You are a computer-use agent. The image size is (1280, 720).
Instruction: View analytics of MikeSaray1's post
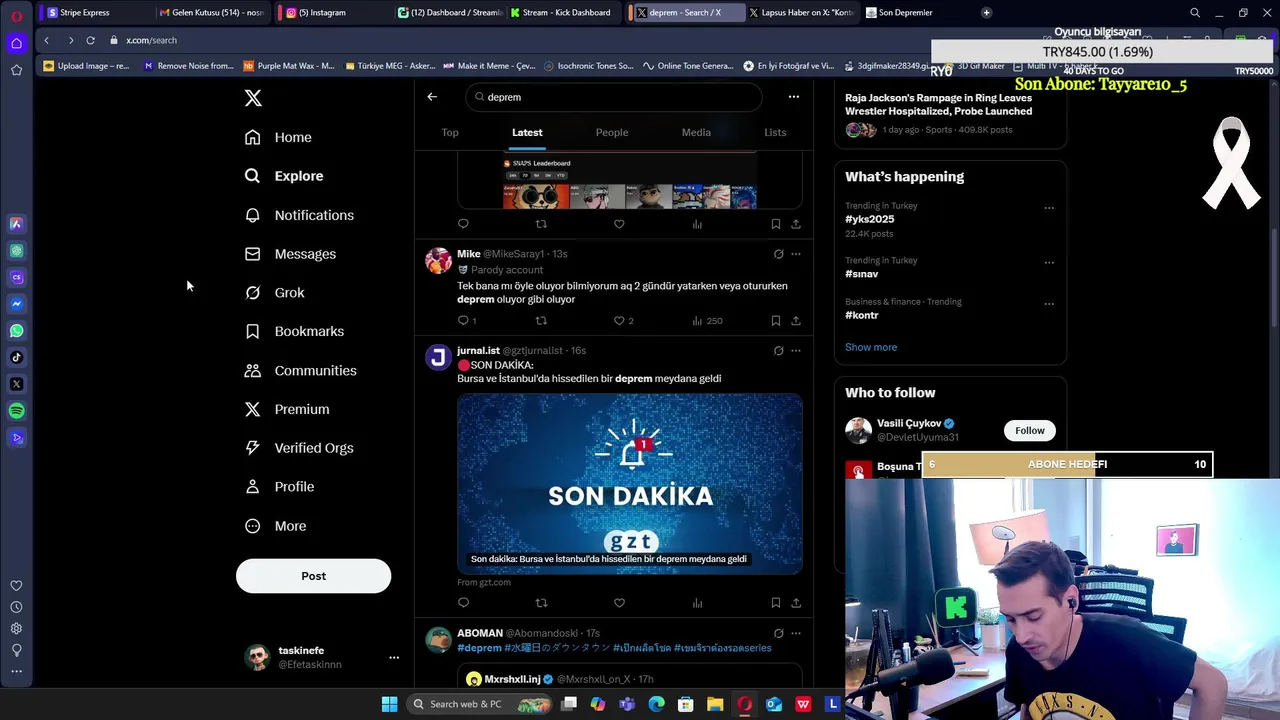[x=706, y=321]
